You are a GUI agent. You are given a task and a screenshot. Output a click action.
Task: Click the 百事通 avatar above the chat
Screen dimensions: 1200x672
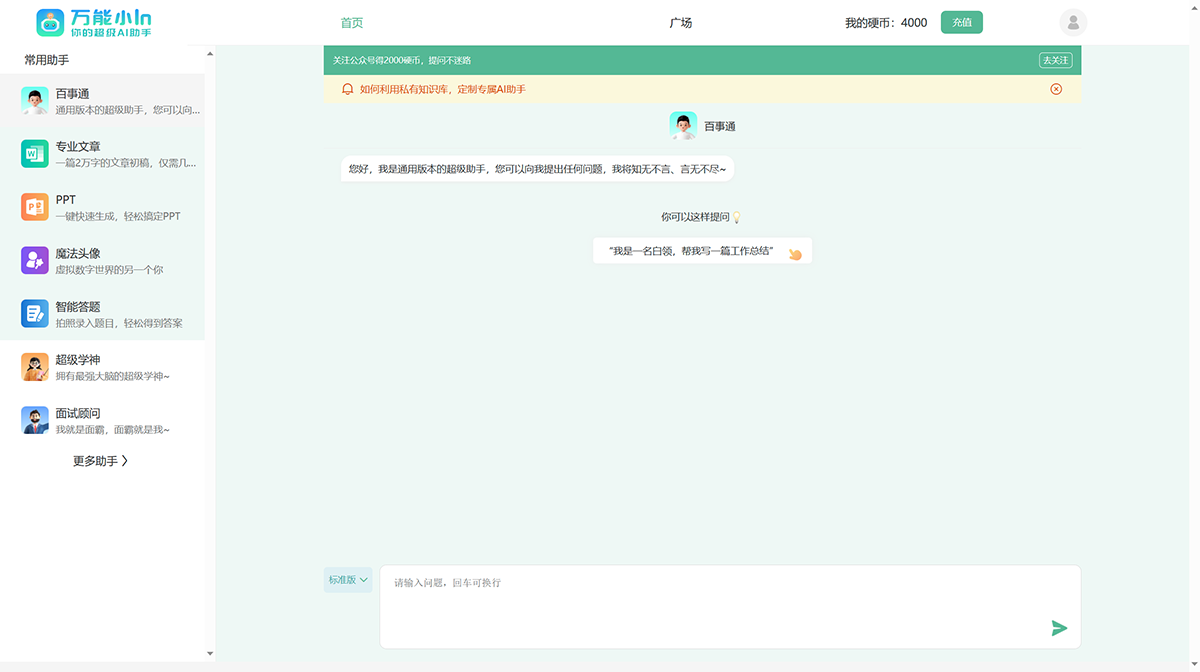(683, 126)
